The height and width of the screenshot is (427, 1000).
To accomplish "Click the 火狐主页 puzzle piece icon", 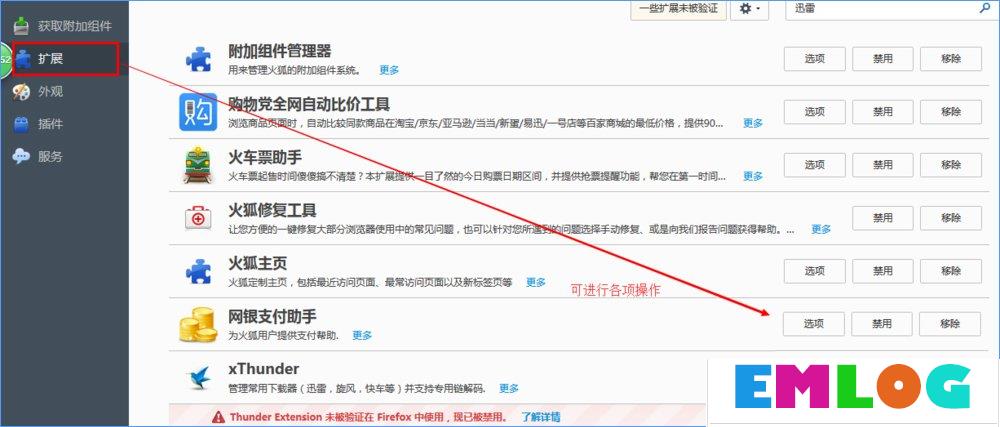I will pyautogui.click(x=198, y=271).
